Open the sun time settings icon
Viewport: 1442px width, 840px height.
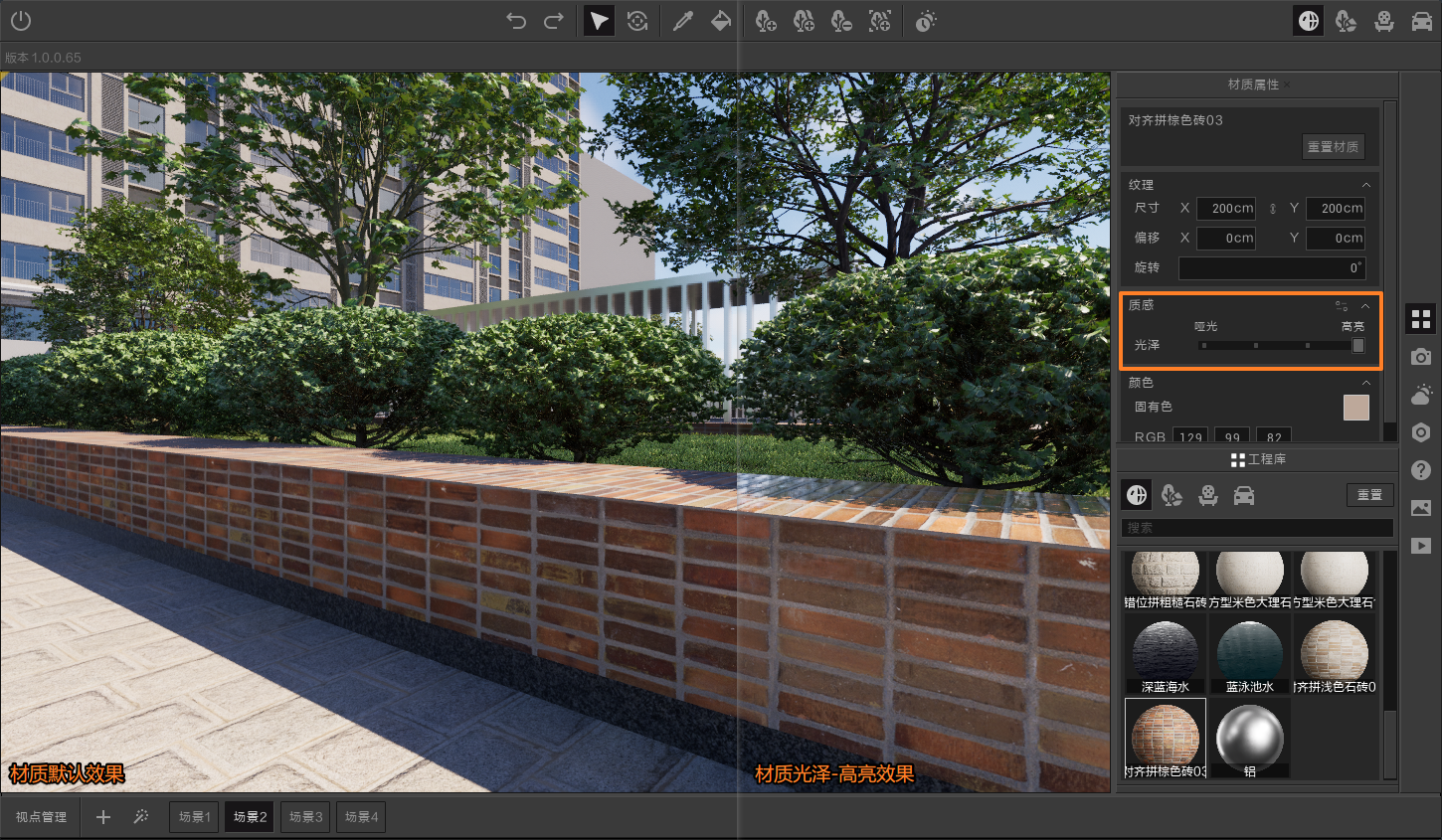pos(926,21)
